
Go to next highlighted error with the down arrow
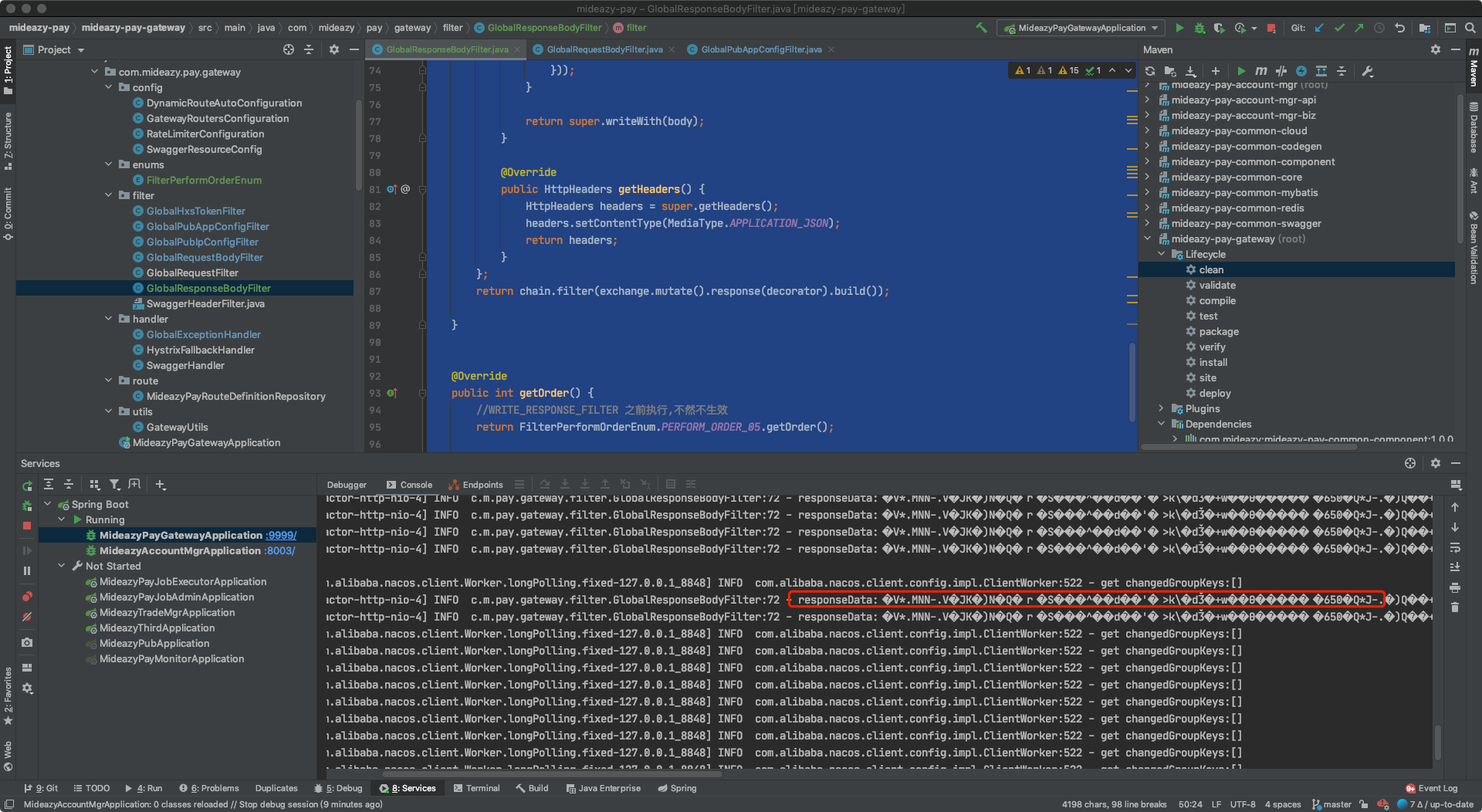point(1128,70)
